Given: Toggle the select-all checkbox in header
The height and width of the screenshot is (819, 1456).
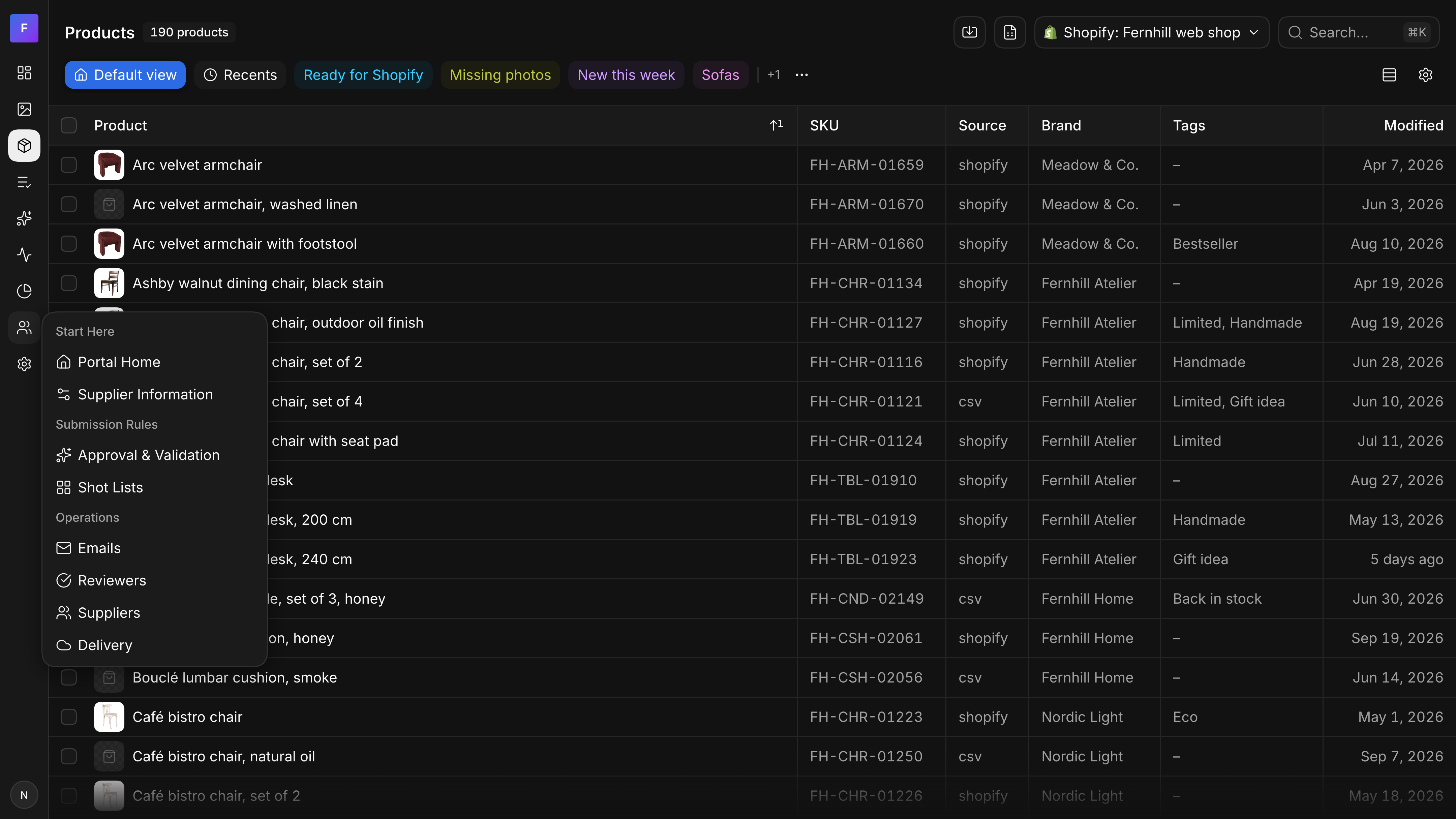Looking at the screenshot, I should point(69,125).
